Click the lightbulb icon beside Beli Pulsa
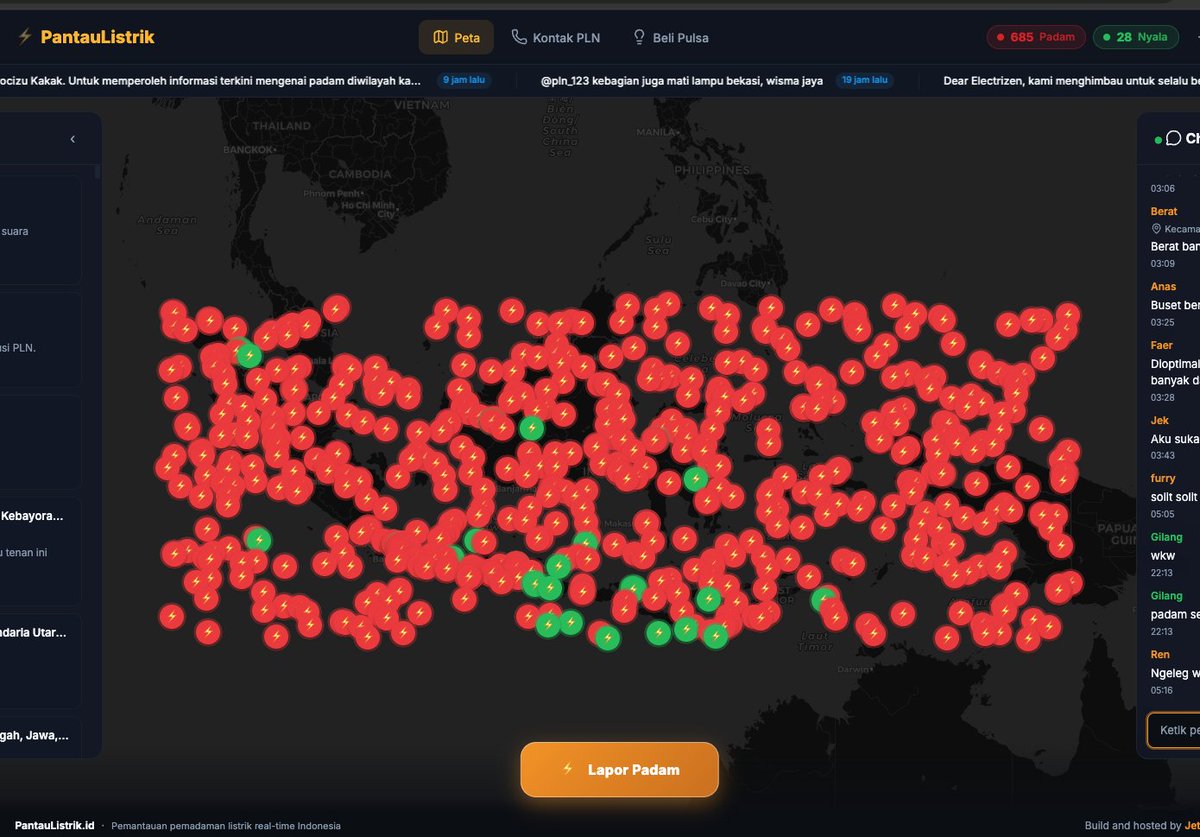This screenshot has width=1200, height=837. coord(639,37)
